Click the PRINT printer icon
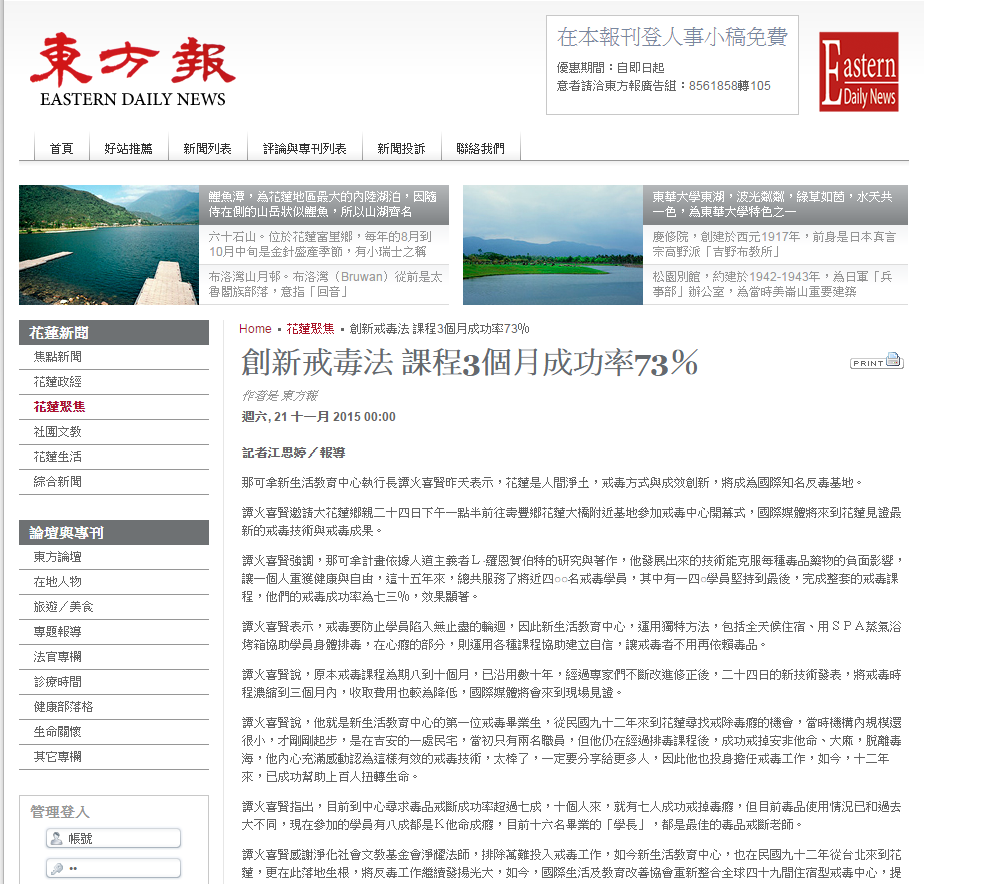 point(876,361)
